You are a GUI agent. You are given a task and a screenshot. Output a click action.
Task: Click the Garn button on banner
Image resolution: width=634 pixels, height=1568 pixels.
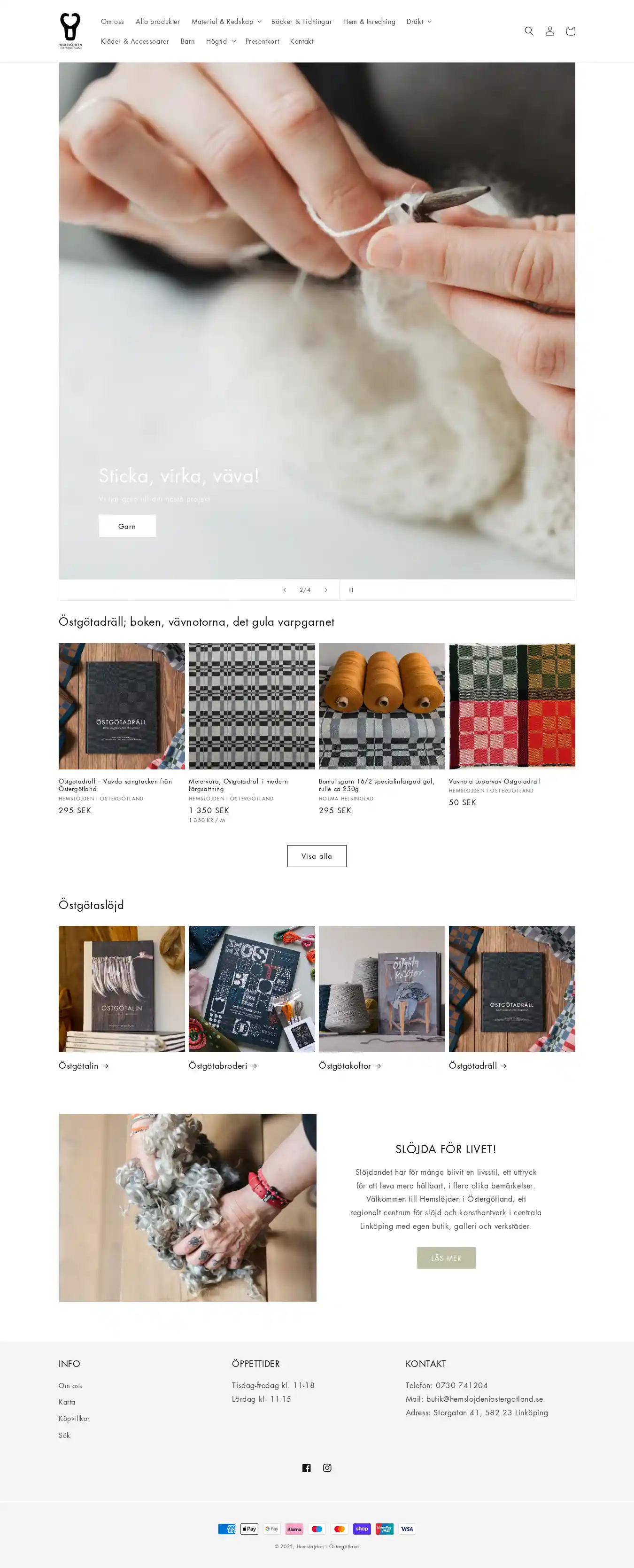point(127,526)
